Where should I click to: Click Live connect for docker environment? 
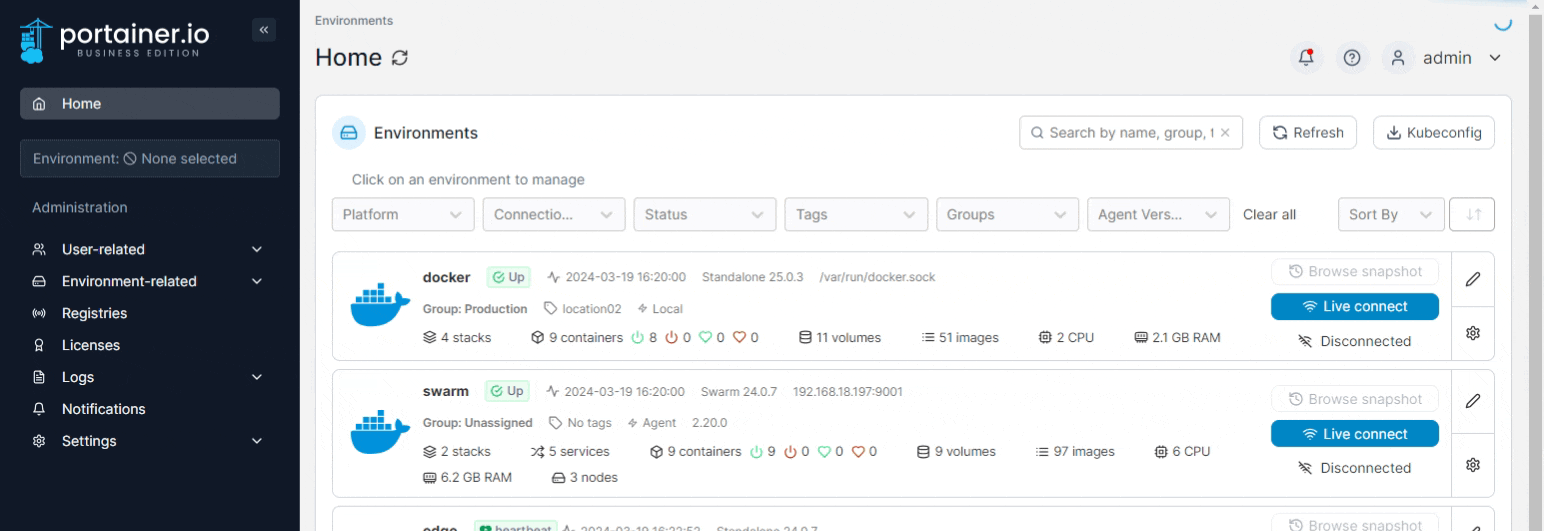tap(1354, 307)
